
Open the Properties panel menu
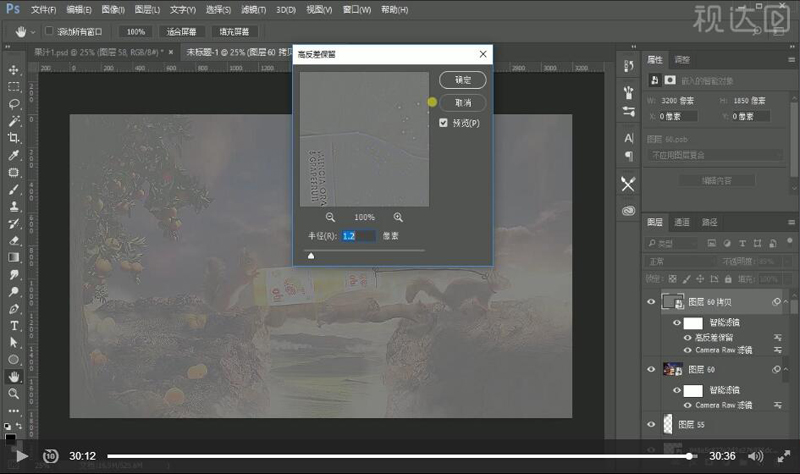pyautogui.click(x=791, y=60)
